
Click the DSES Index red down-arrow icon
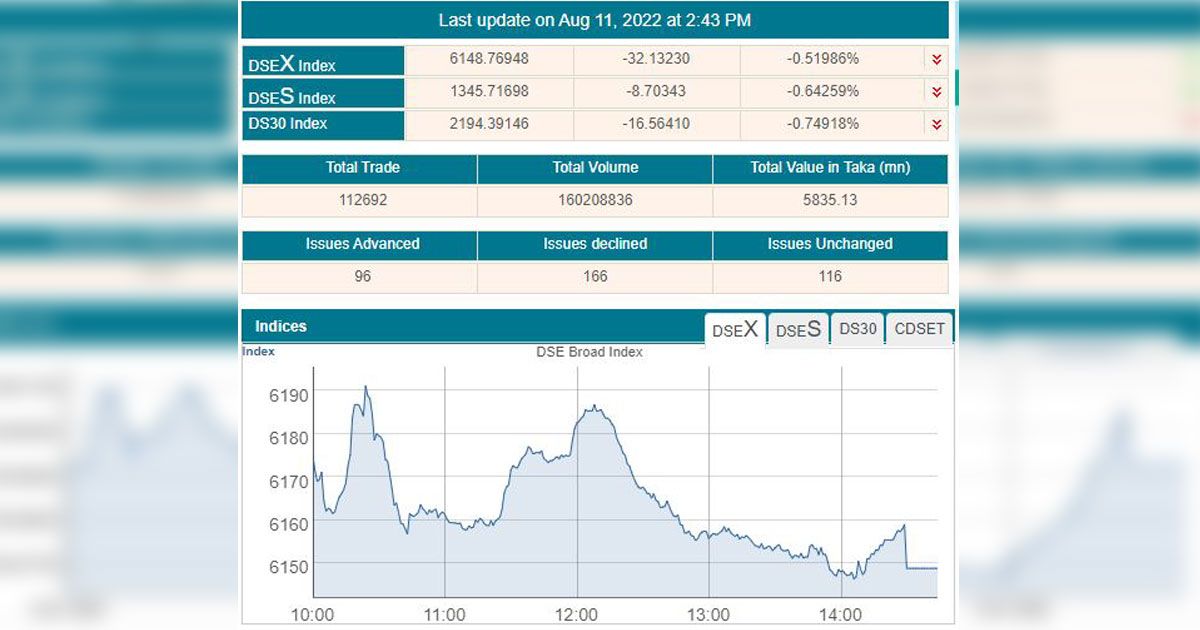point(936,93)
